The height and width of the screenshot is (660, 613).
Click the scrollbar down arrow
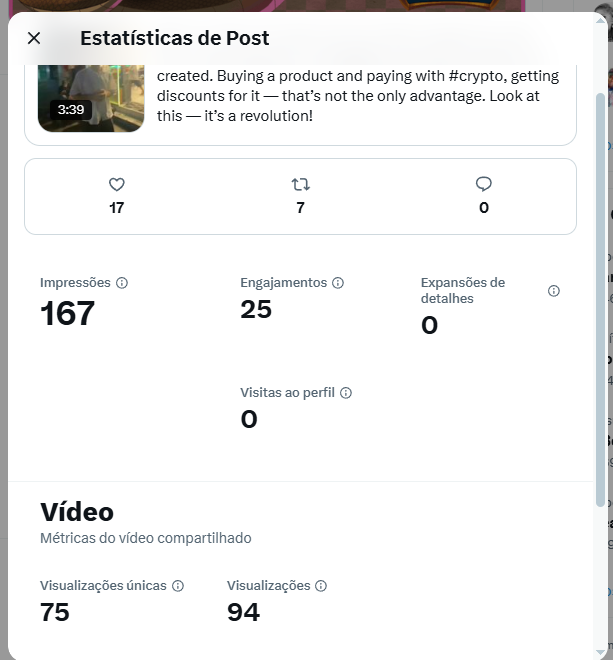(600, 653)
